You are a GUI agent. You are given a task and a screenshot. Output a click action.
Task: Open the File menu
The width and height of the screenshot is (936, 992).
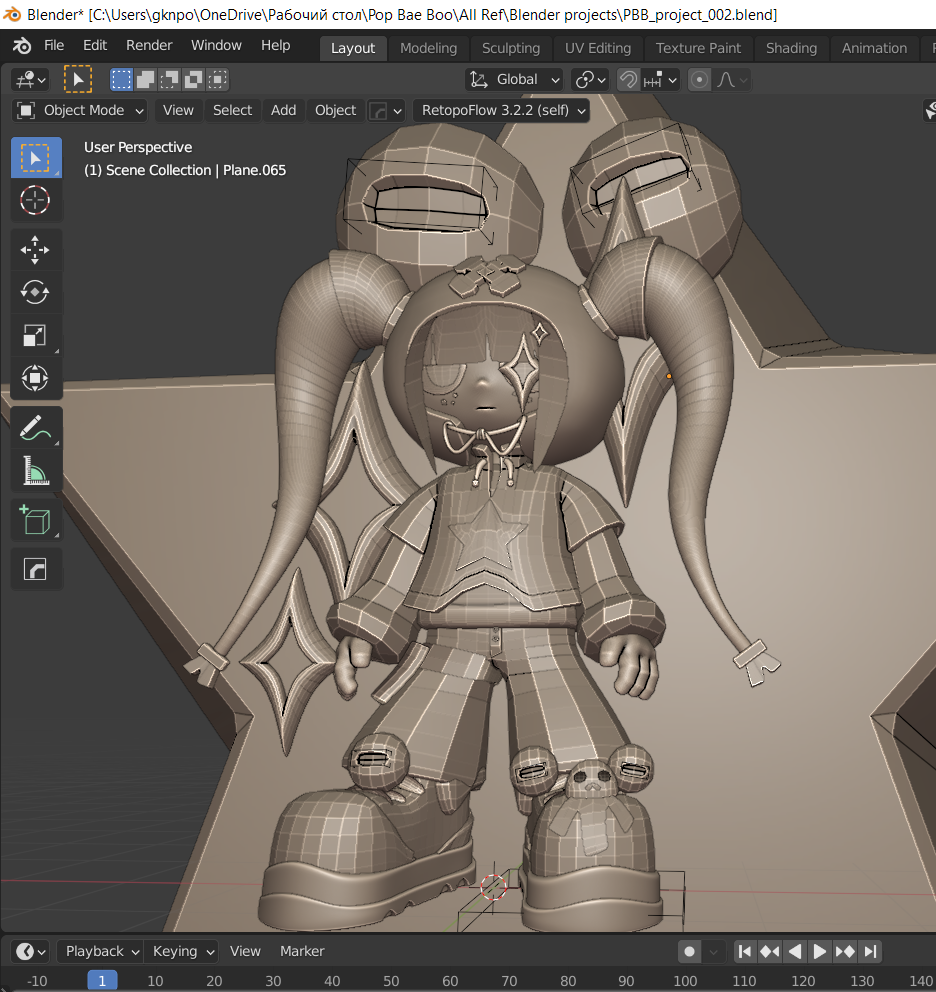(x=54, y=46)
